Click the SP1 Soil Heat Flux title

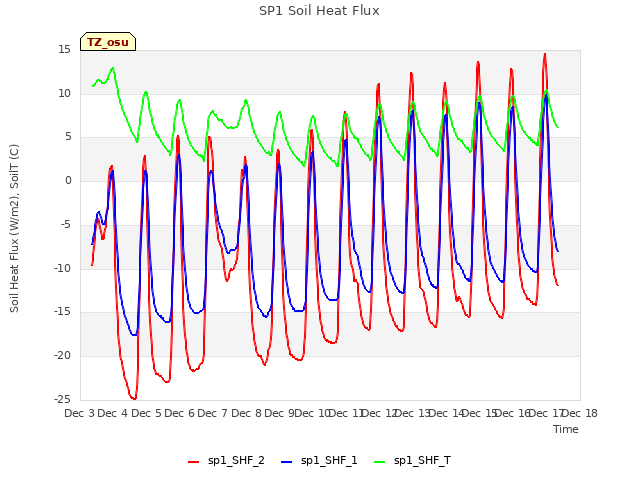click(x=319, y=11)
